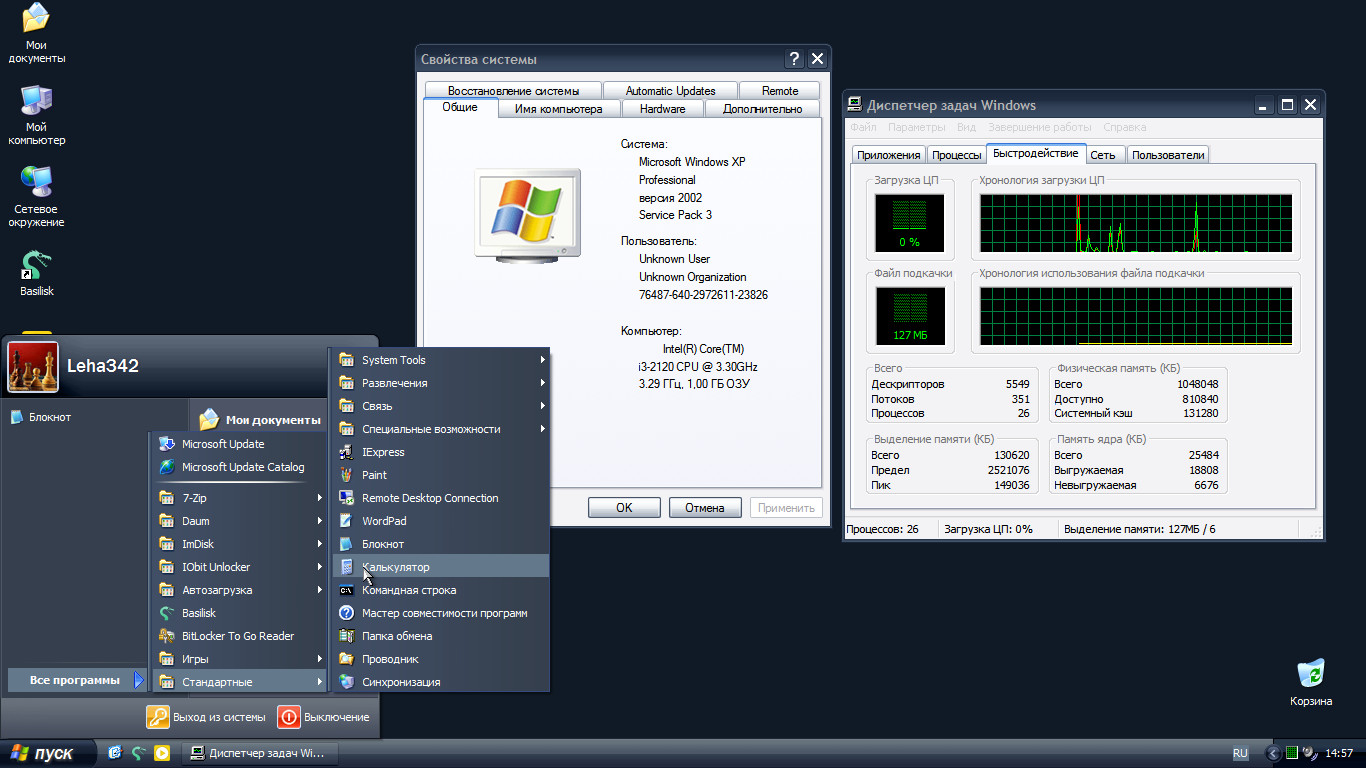The image size is (1366, 768).
Task: Click the Microsoft Update Catalog icon
Action: tap(167, 467)
